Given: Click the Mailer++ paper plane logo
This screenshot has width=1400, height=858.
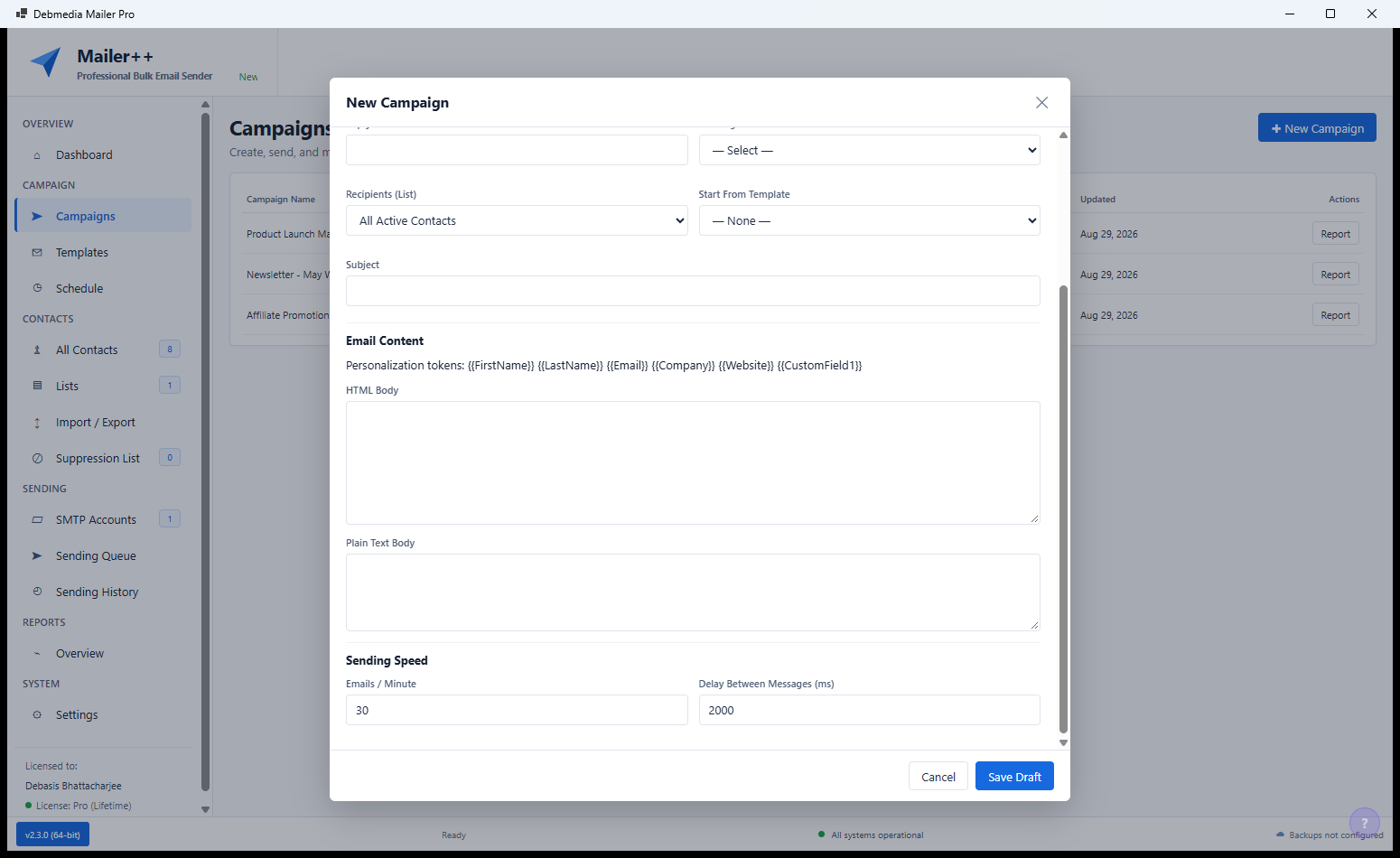Looking at the screenshot, I should [46, 62].
